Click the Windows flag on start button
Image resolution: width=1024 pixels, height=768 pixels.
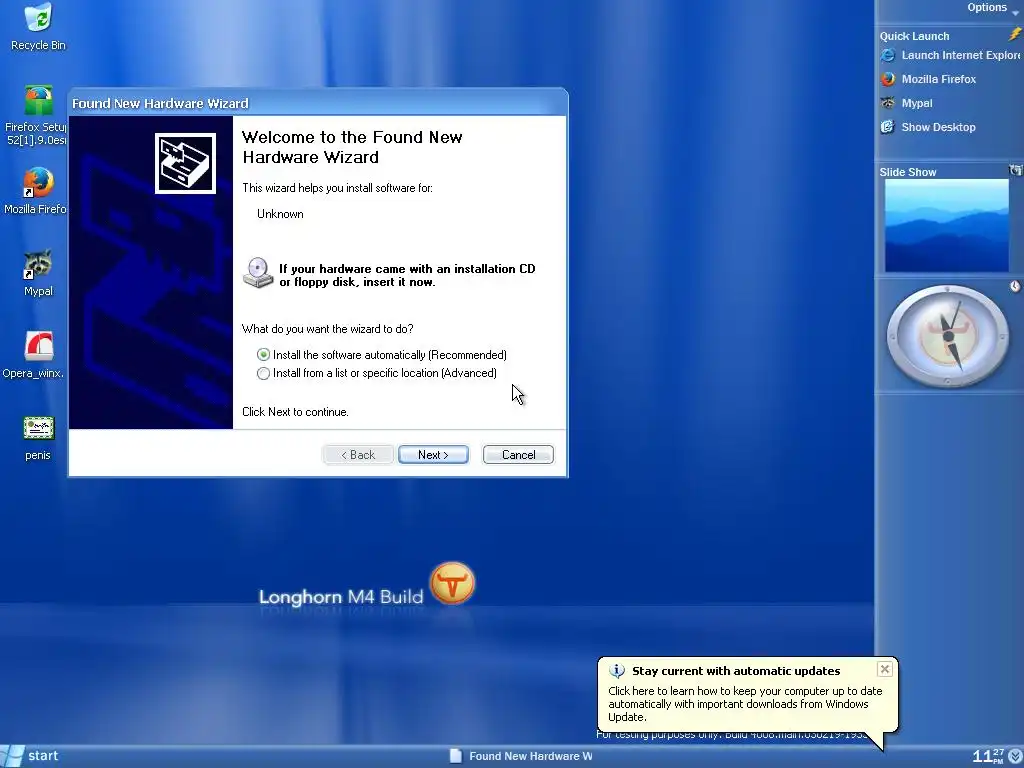tap(12, 756)
